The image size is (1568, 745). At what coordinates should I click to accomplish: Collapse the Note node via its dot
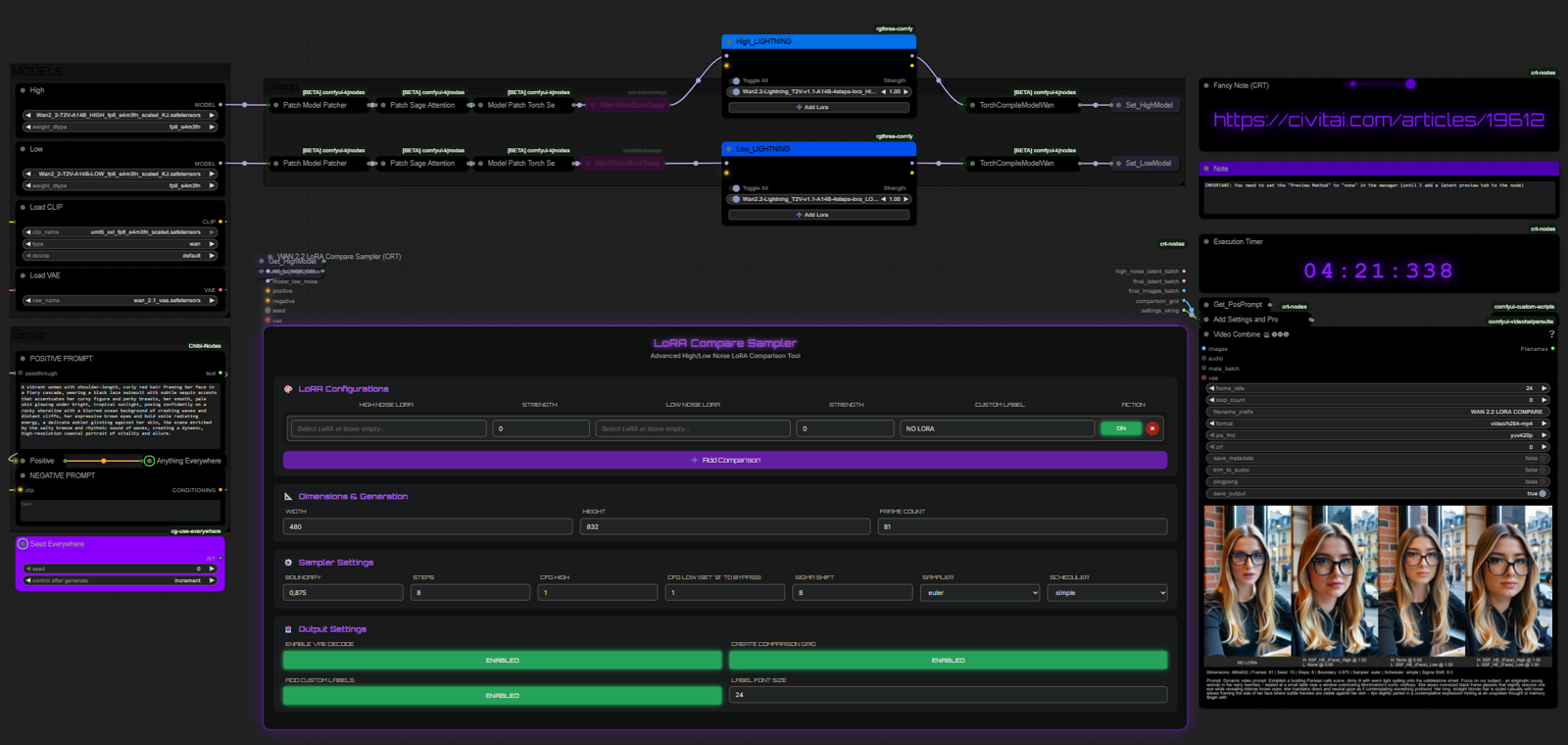pos(1206,169)
